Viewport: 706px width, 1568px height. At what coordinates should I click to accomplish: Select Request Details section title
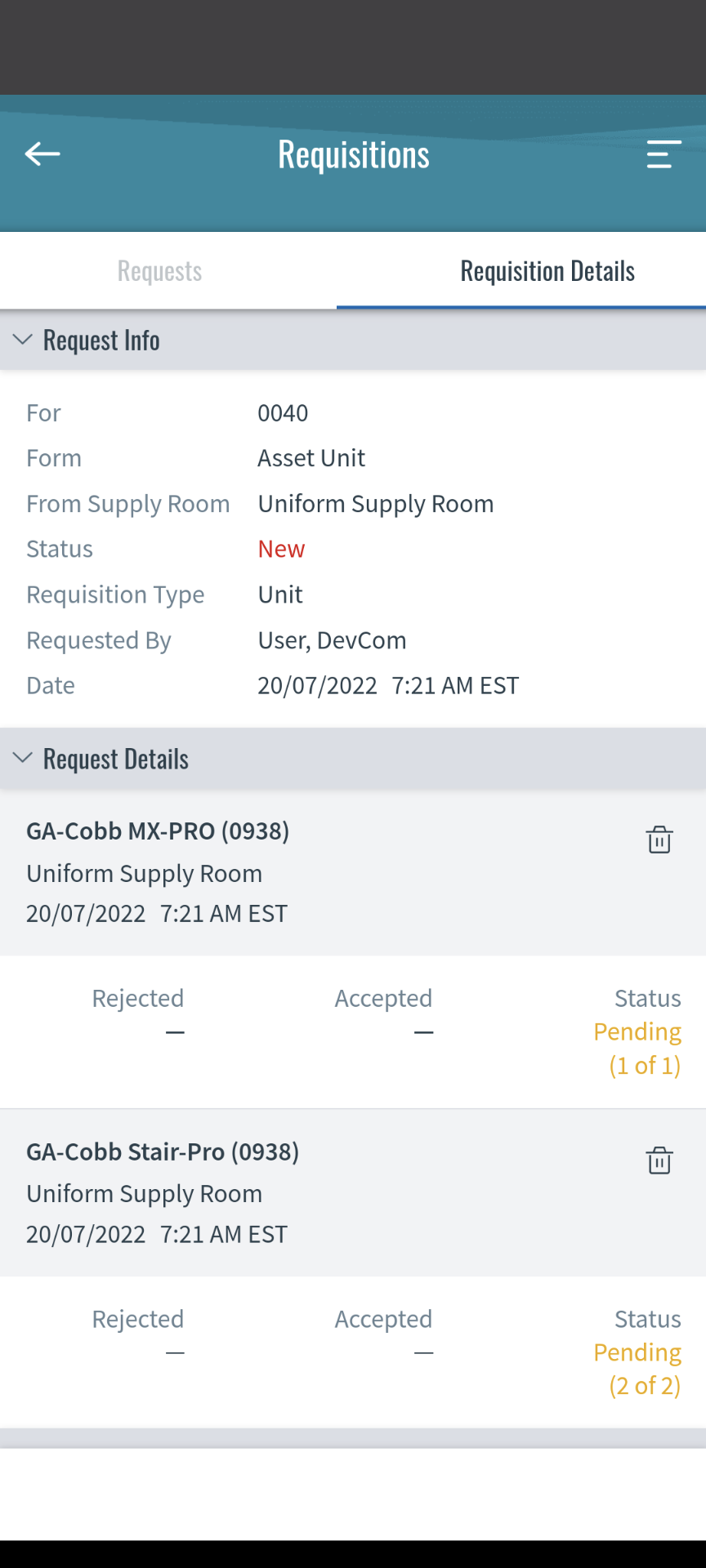click(x=116, y=759)
